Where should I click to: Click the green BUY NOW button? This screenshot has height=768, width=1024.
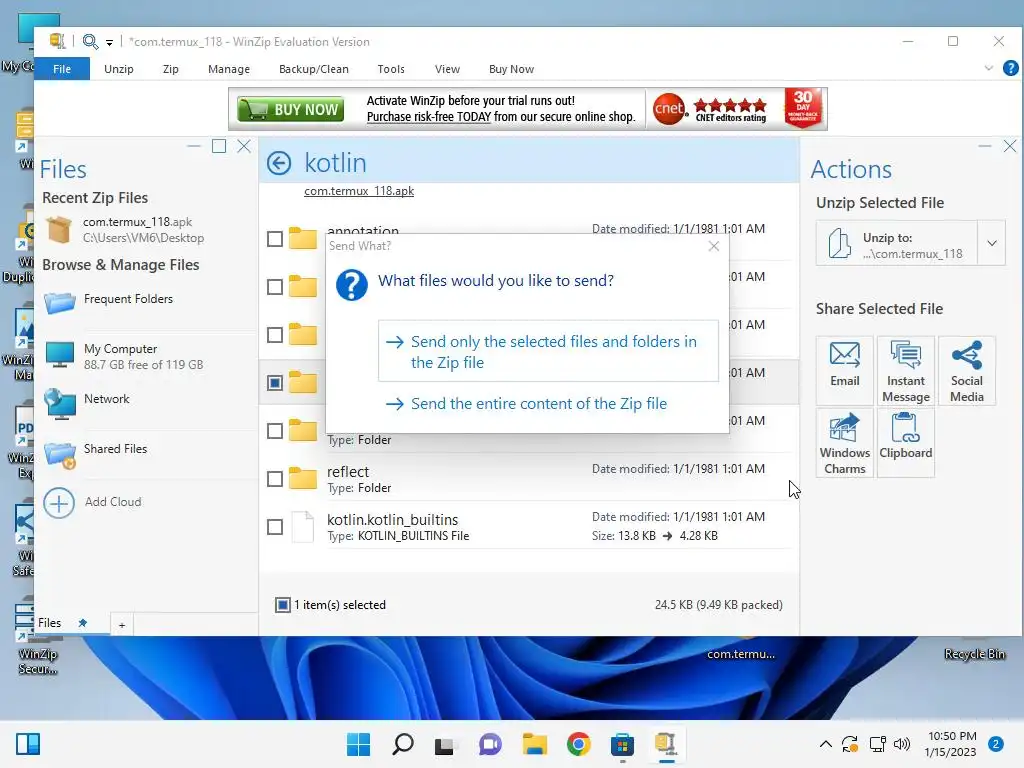pyautogui.click(x=291, y=109)
